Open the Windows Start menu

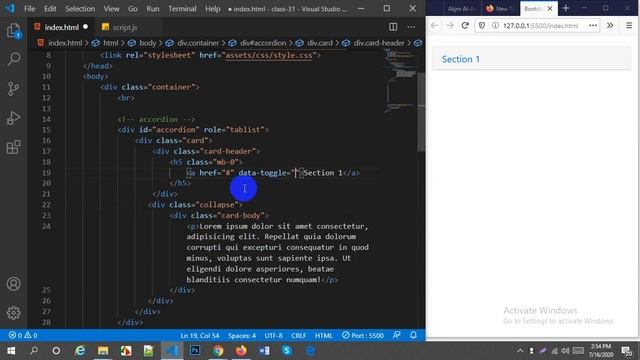(x=11, y=351)
